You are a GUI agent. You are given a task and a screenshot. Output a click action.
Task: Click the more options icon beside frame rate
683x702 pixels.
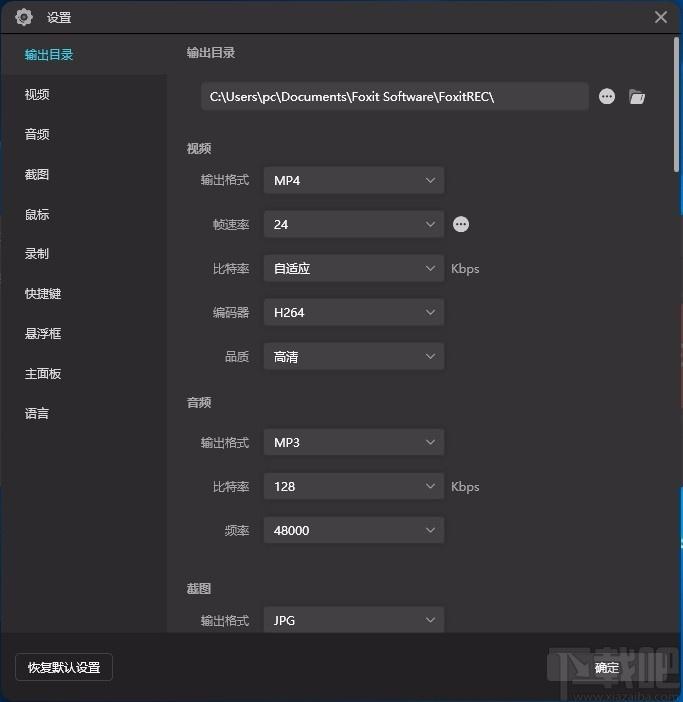tap(461, 224)
